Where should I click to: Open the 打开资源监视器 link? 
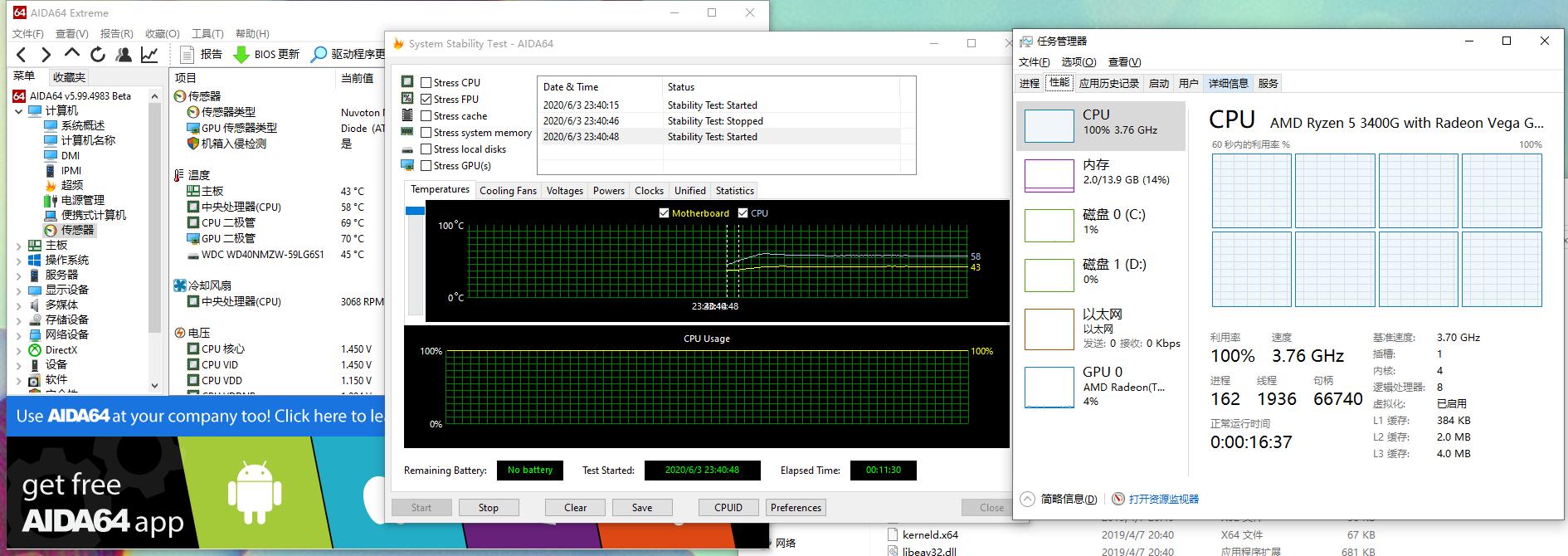point(1163,500)
